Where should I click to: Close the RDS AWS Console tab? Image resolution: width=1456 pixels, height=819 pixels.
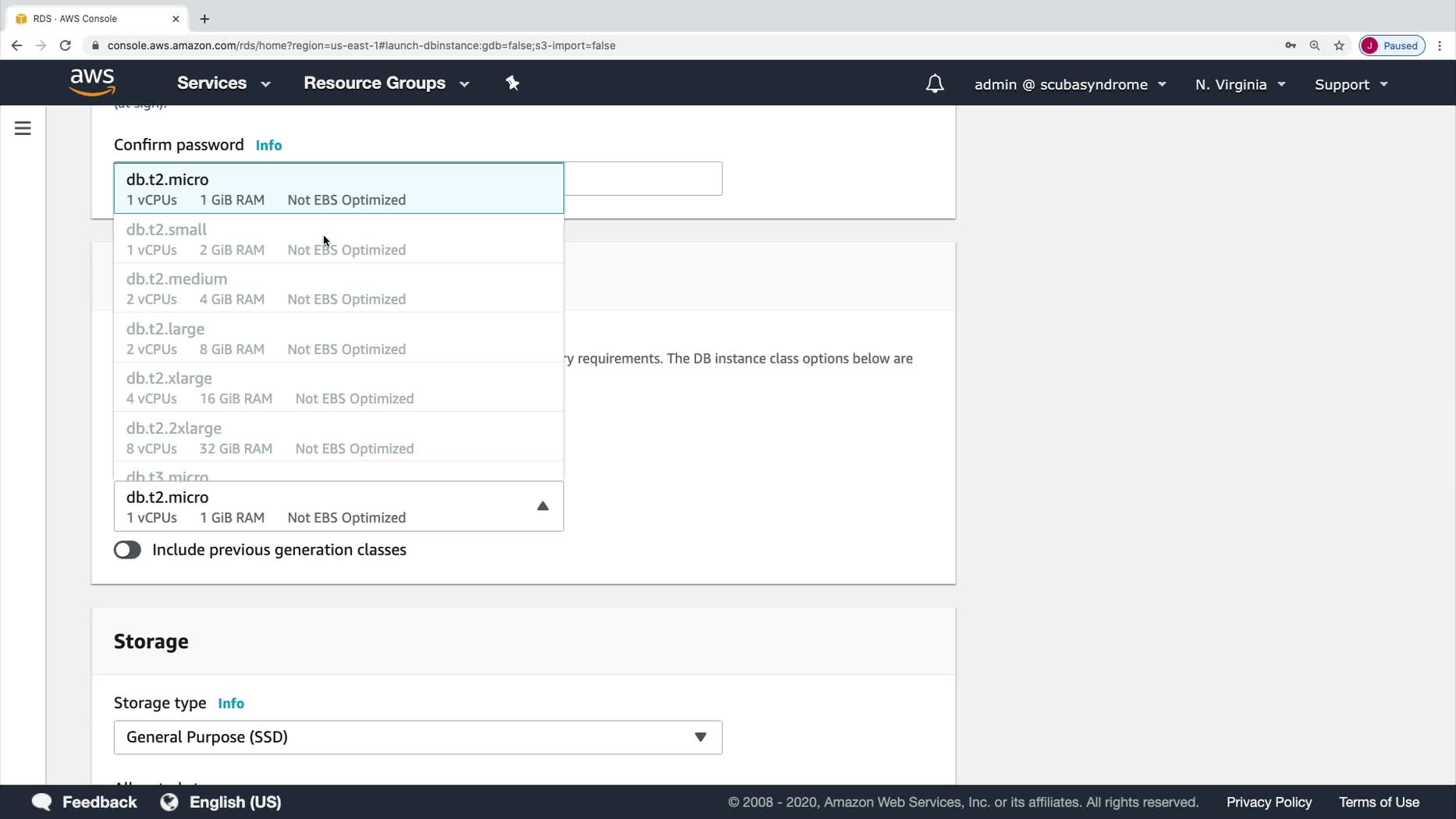[176, 19]
